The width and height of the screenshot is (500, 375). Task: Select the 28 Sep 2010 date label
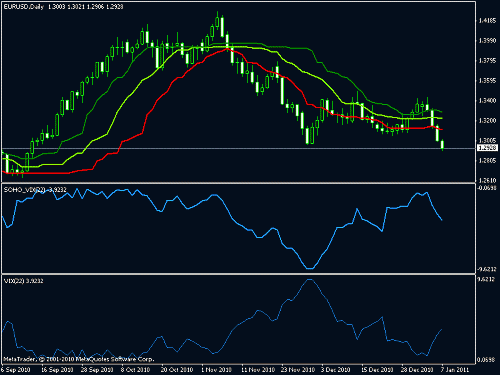tap(97, 370)
